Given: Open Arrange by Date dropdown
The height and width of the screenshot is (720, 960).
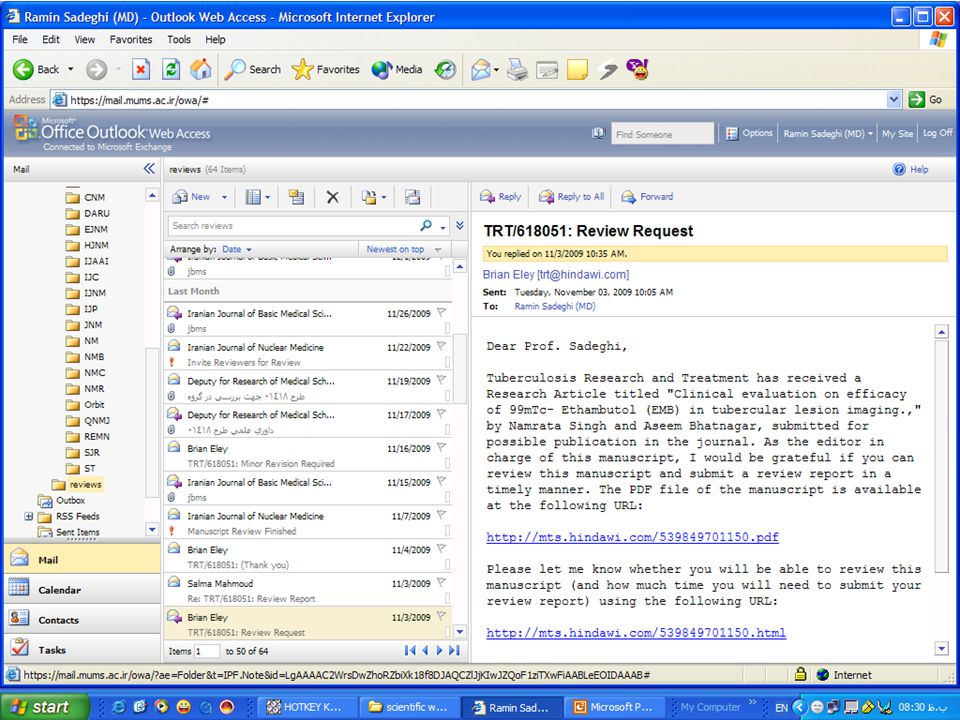Looking at the screenshot, I should point(237,249).
